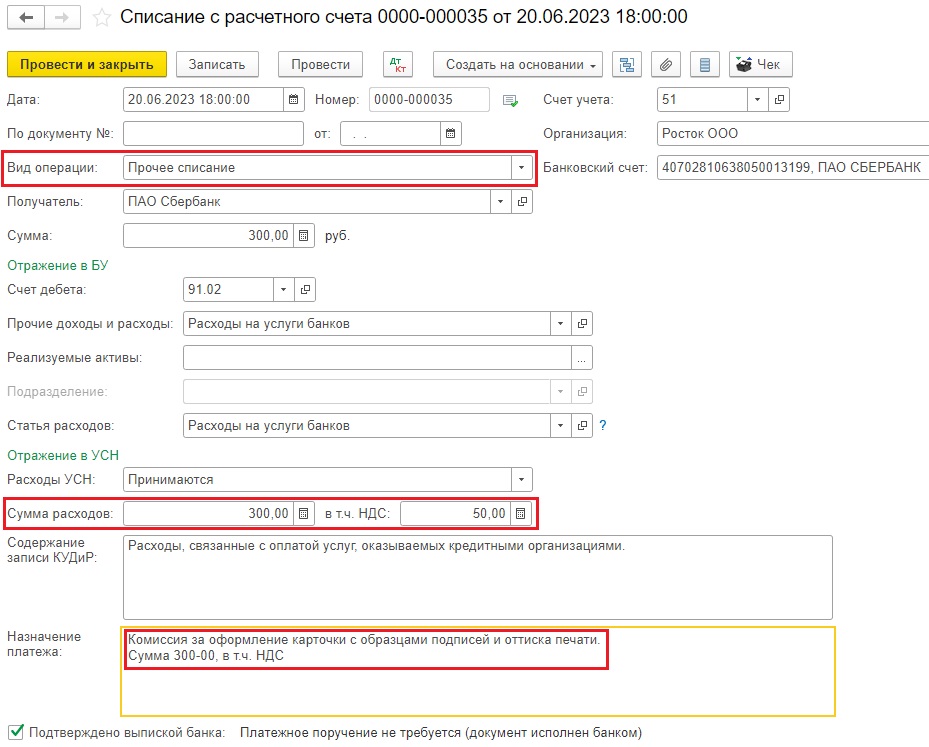Click the Провести и закрыть button
This screenshot has width=929, height=747.
87,65
